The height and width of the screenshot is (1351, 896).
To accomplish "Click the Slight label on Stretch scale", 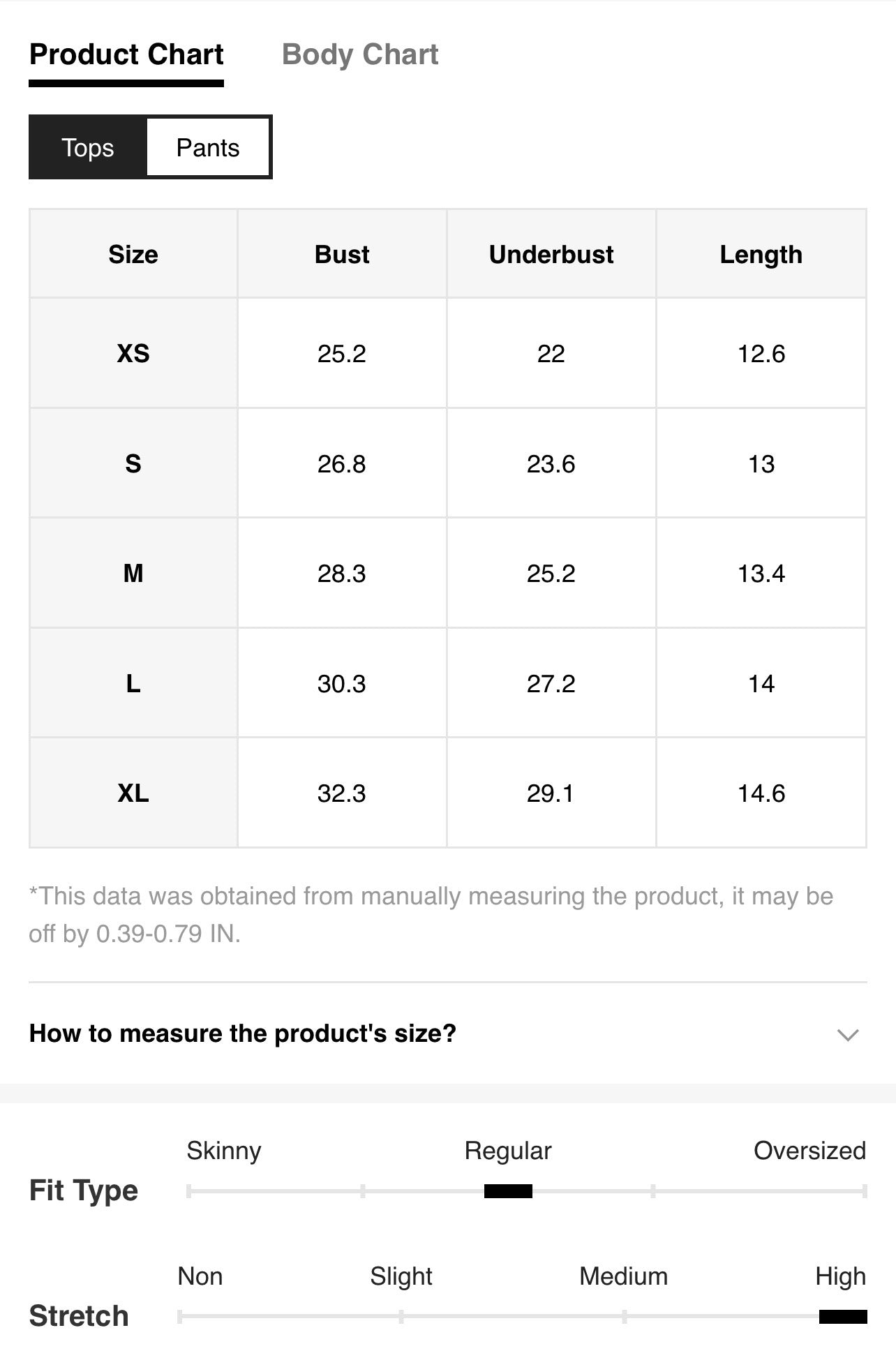I will (401, 1276).
